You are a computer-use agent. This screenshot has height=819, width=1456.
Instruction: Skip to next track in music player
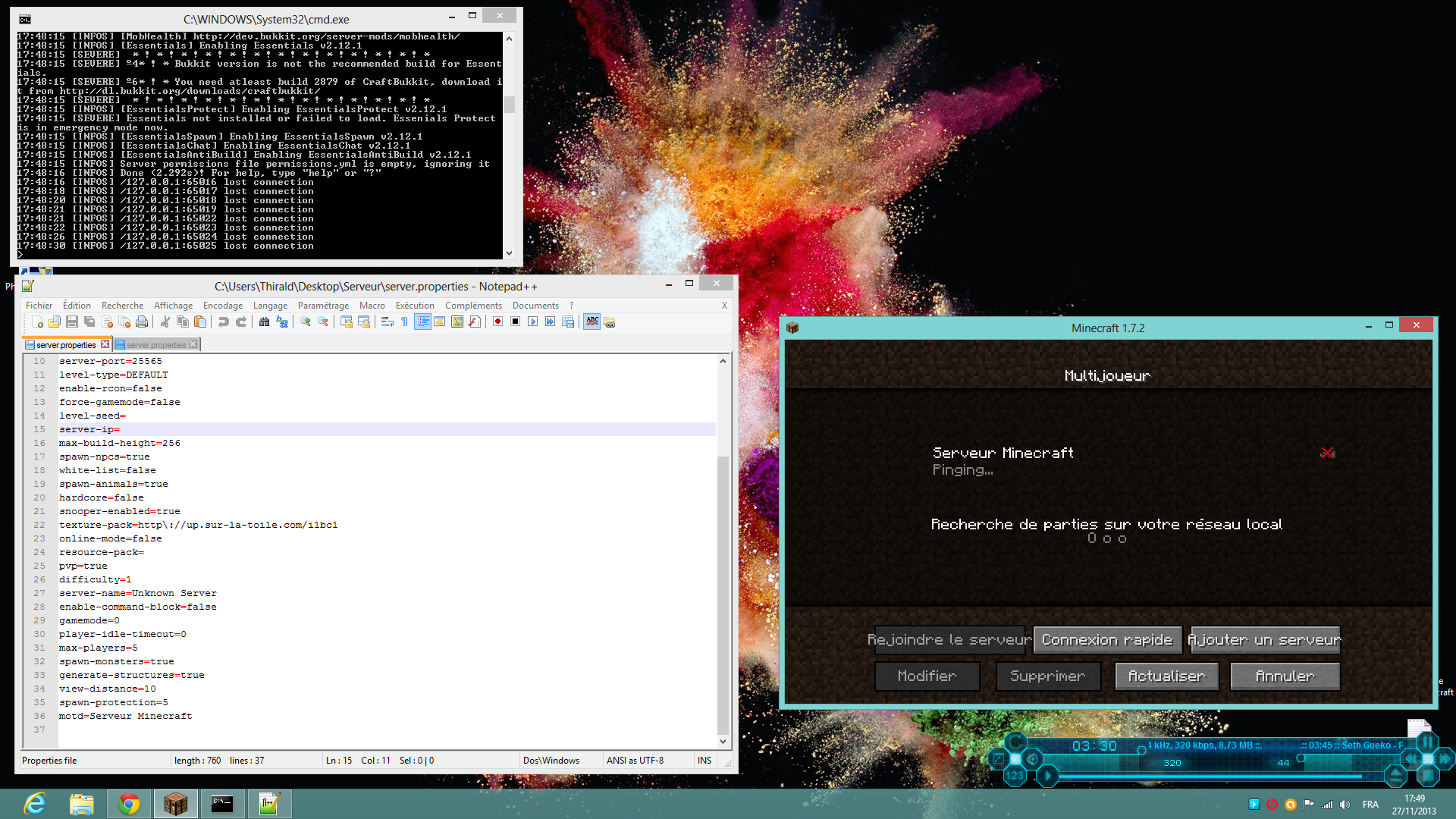click(1443, 758)
